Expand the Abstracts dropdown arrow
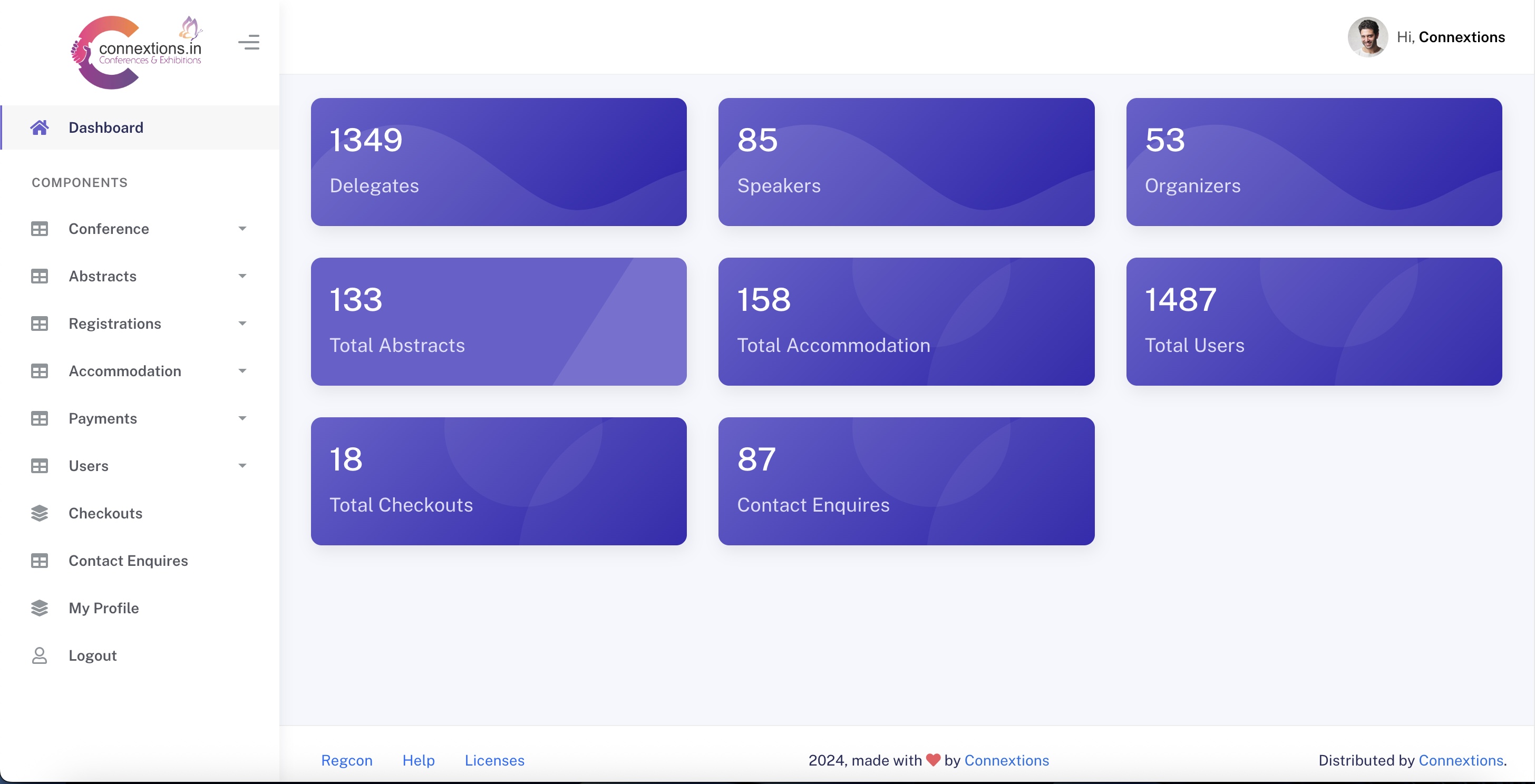The image size is (1535, 784). 242,276
